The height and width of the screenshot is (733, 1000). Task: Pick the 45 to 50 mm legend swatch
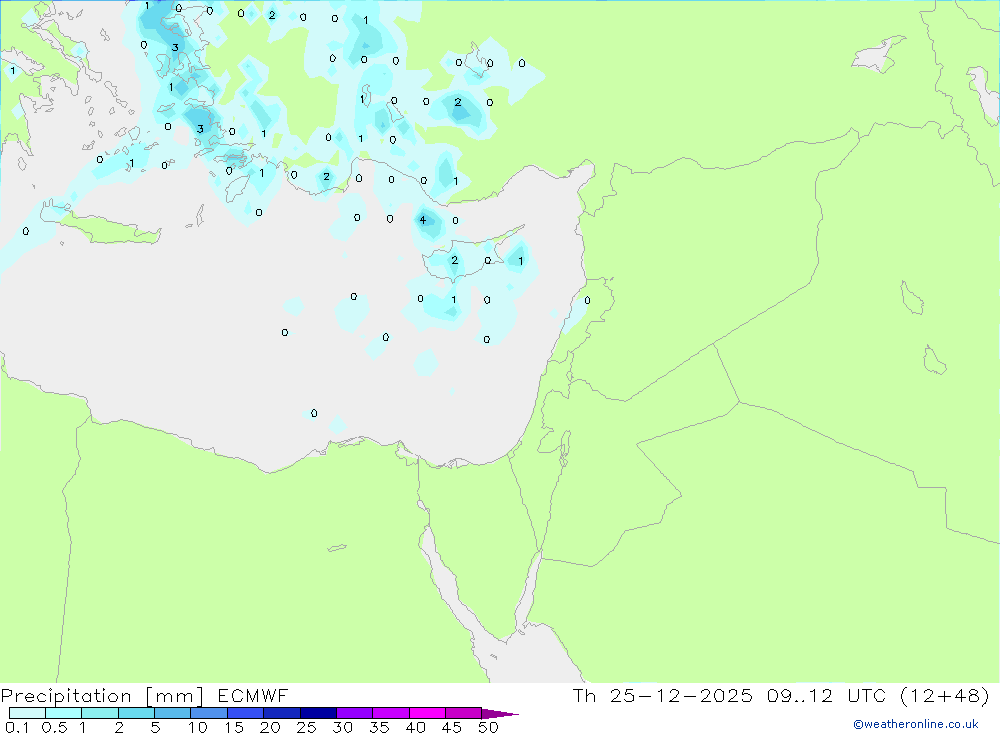coord(463,713)
